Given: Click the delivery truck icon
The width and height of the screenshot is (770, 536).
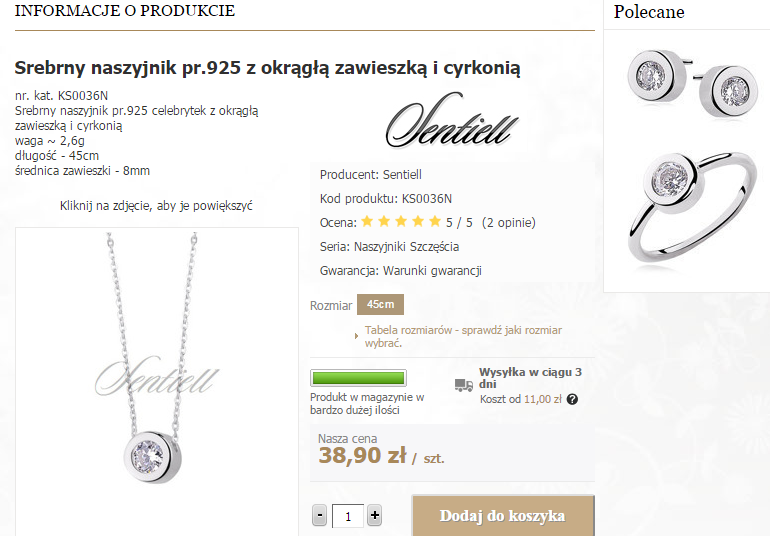Looking at the screenshot, I should click(463, 385).
